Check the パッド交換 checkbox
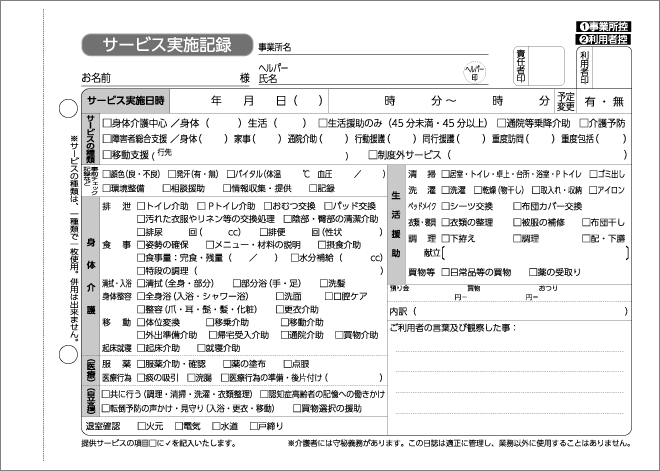The height and width of the screenshot is (471, 660). [328, 206]
